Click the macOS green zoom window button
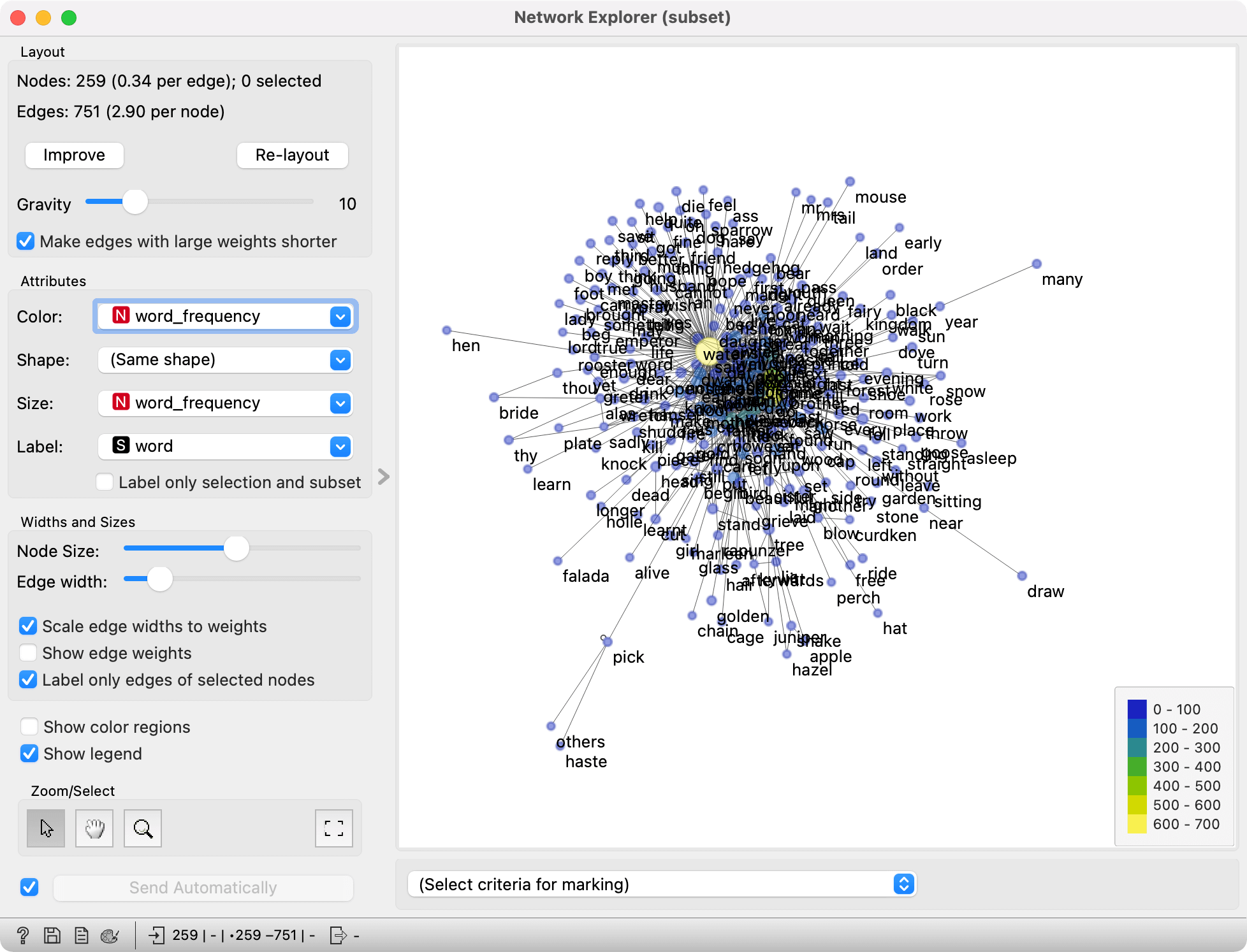The image size is (1247, 952). tap(69, 18)
